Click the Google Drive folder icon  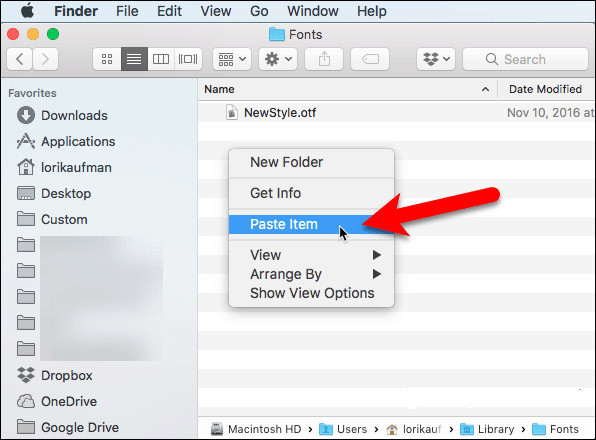pyautogui.click(x=26, y=427)
